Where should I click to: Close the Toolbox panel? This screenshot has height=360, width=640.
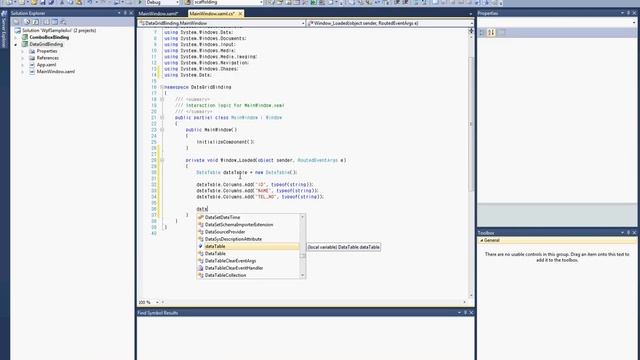click(634, 233)
